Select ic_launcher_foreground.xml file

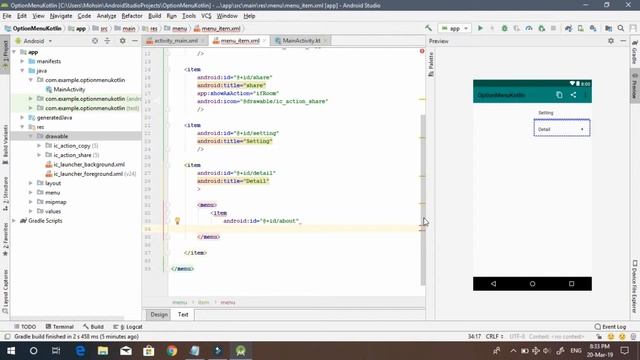click(90, 174)
